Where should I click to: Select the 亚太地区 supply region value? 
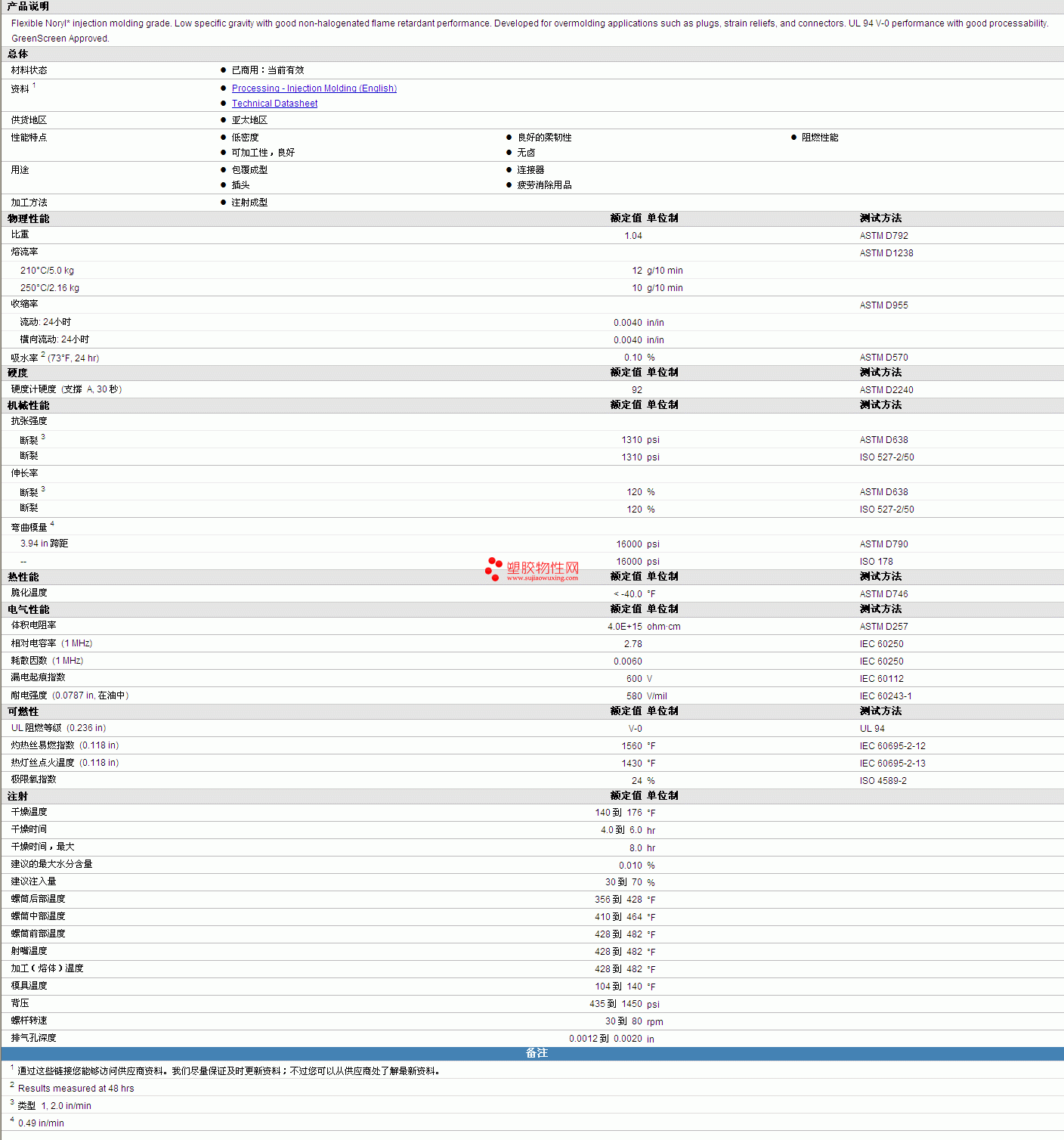coord(249,120)
